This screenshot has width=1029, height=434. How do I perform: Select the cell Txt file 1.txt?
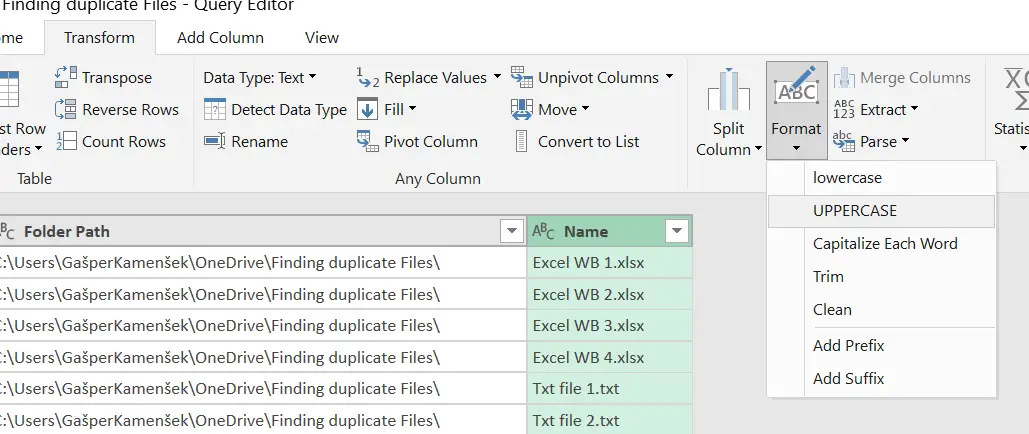pyautogui.click(x=610, y=389)
